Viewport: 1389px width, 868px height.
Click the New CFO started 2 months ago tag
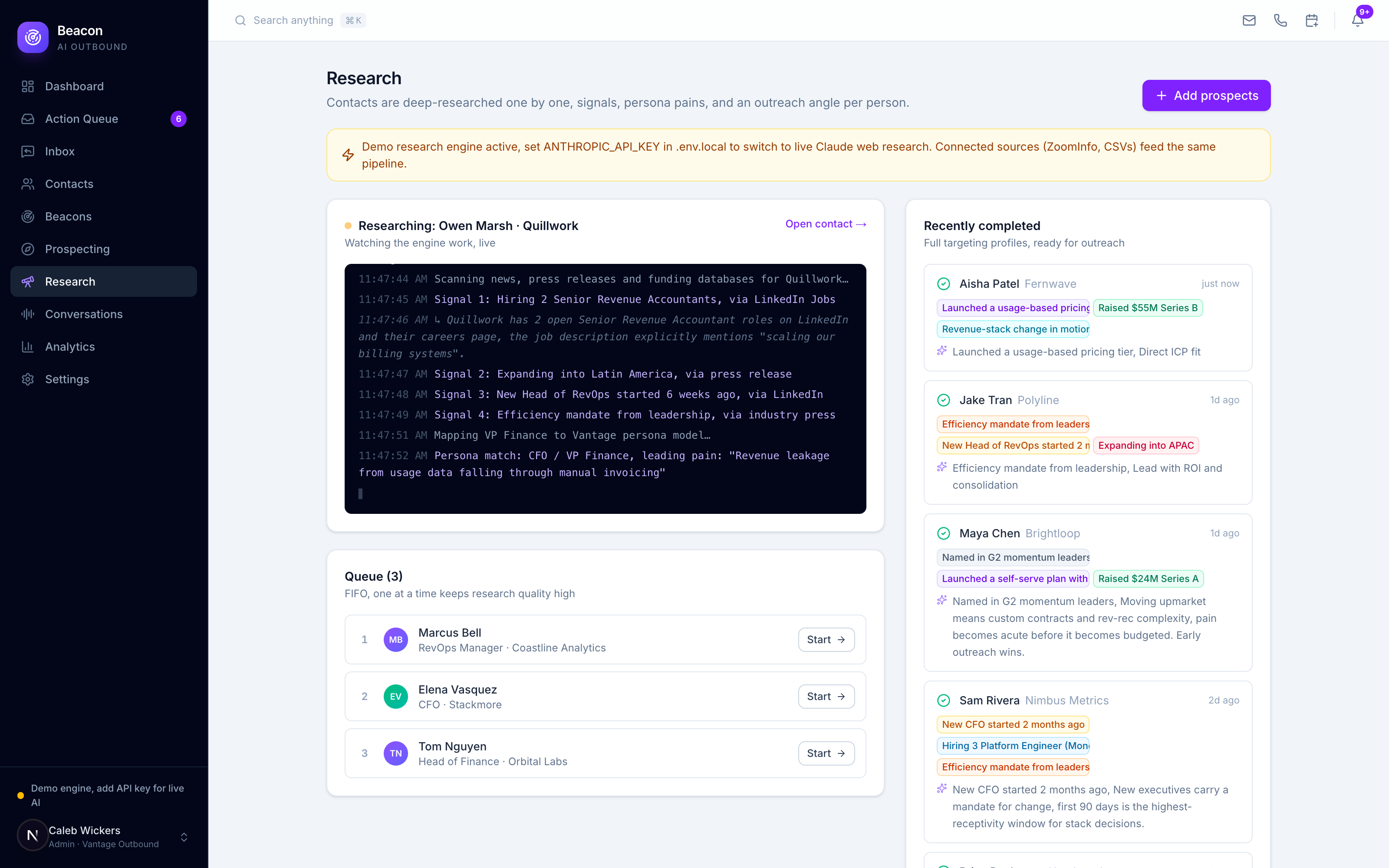(1013, 724)
